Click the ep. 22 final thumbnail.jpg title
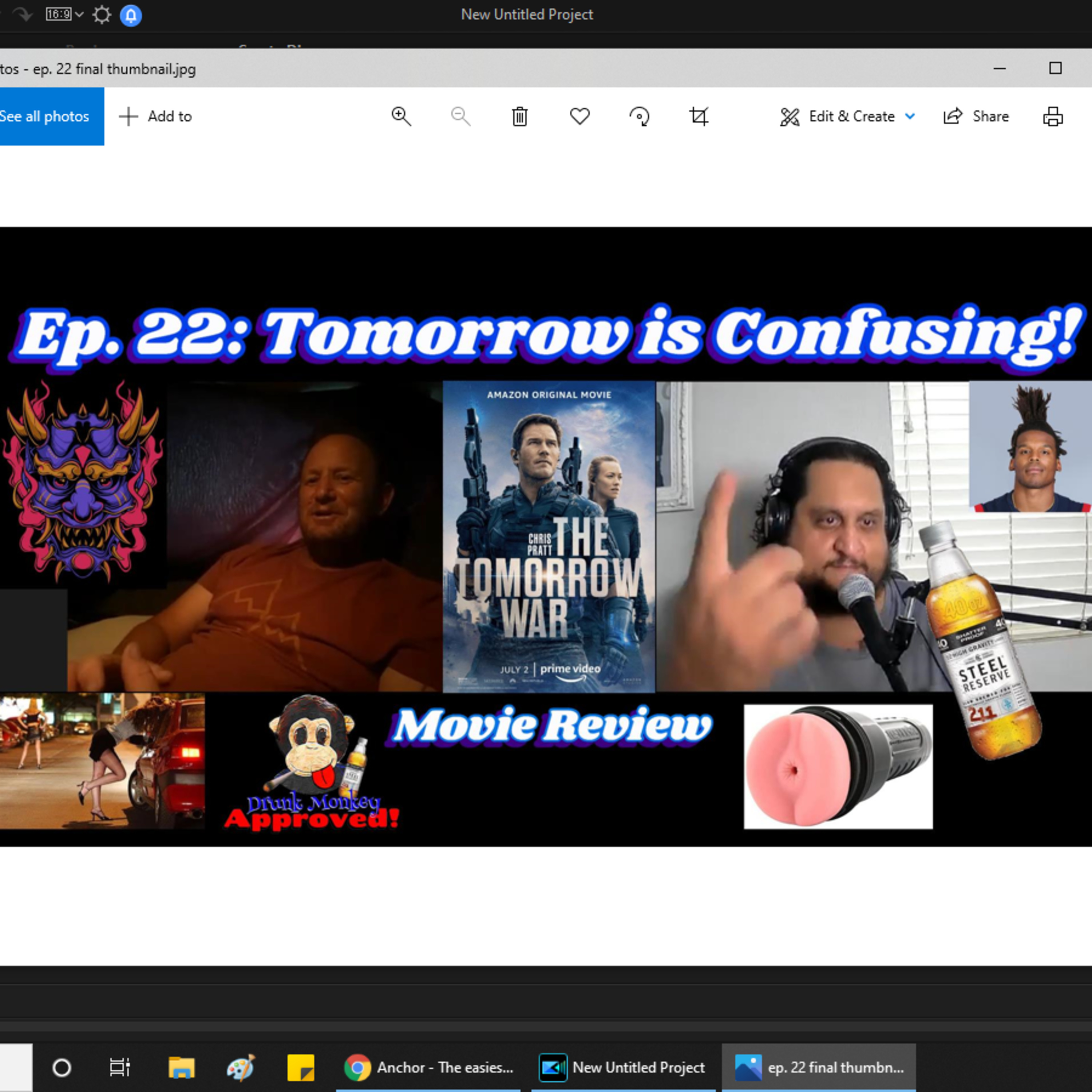Viewport: 1092px width, 1092px height. (115, 69)
